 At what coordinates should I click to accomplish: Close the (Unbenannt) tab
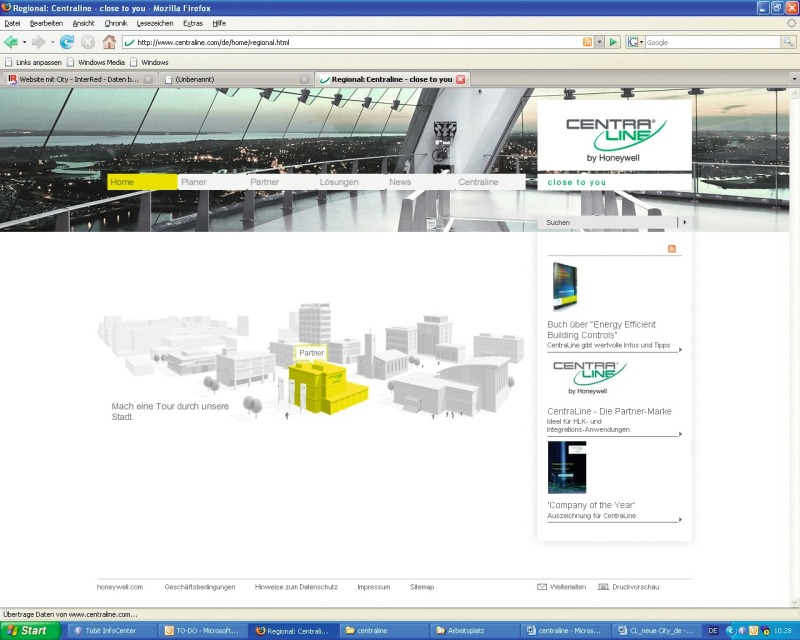304,79
